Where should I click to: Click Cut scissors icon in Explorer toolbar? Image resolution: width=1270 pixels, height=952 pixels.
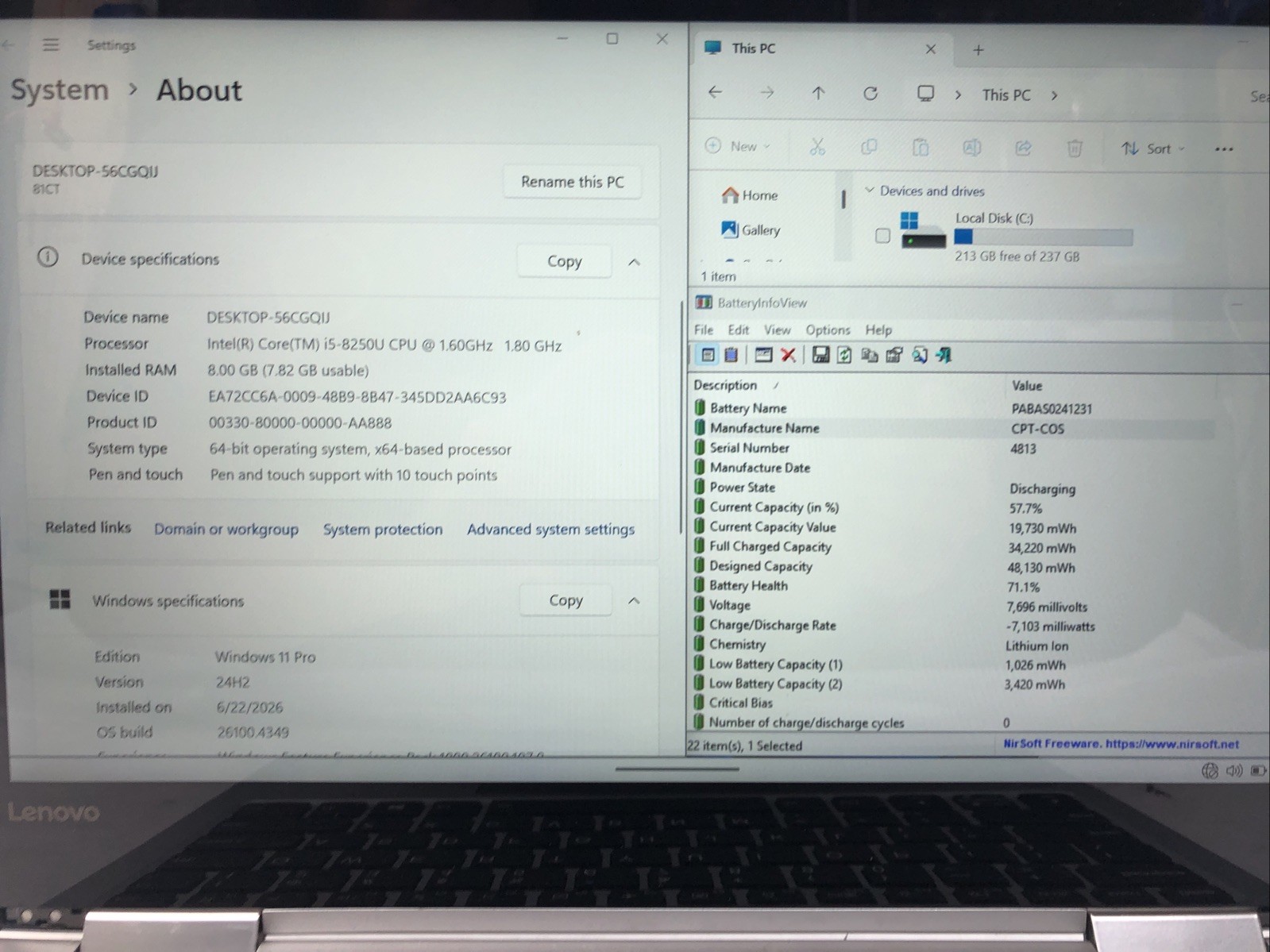click(817, 147)
